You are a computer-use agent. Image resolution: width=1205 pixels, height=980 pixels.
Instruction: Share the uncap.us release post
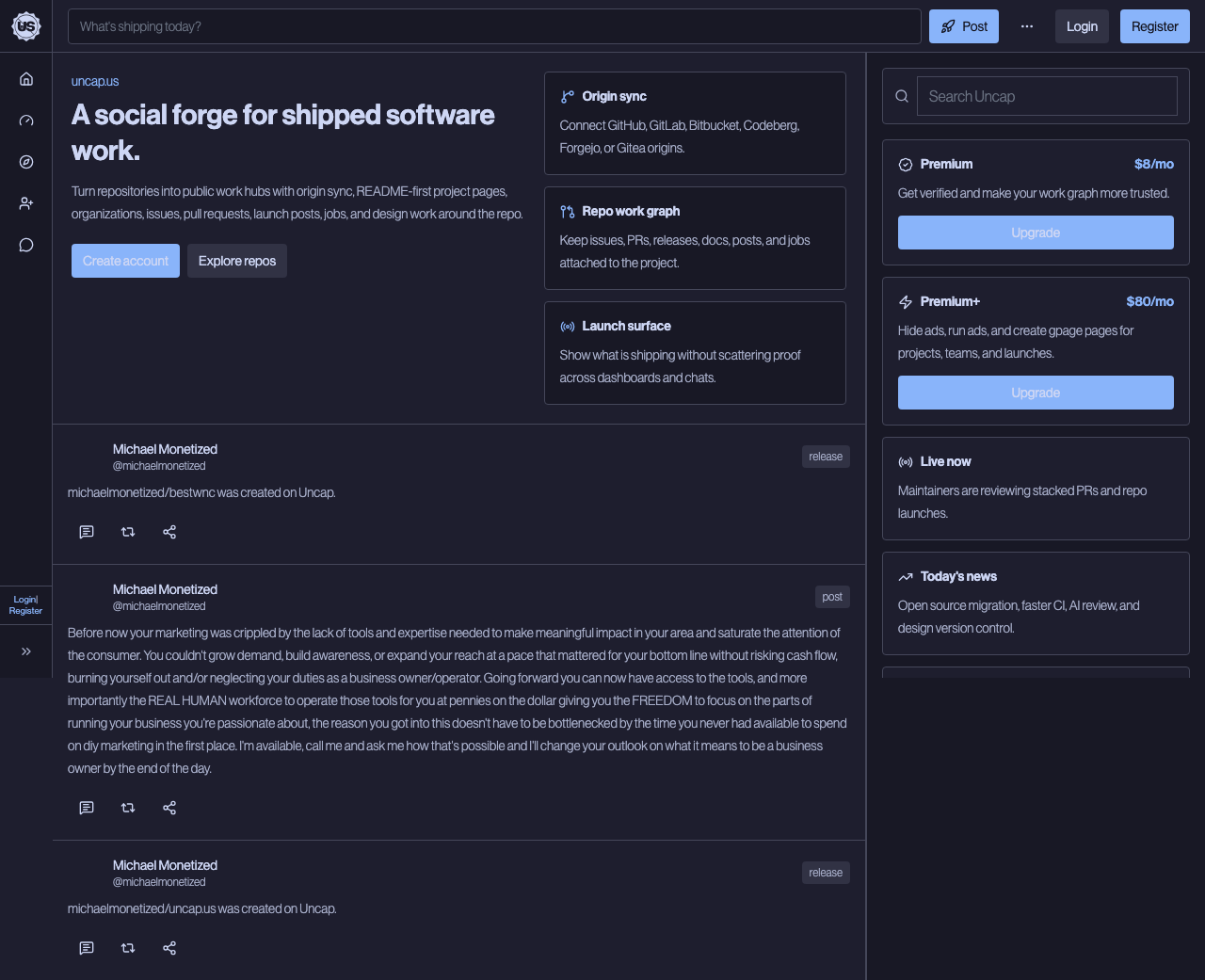(x=169, y=948)
